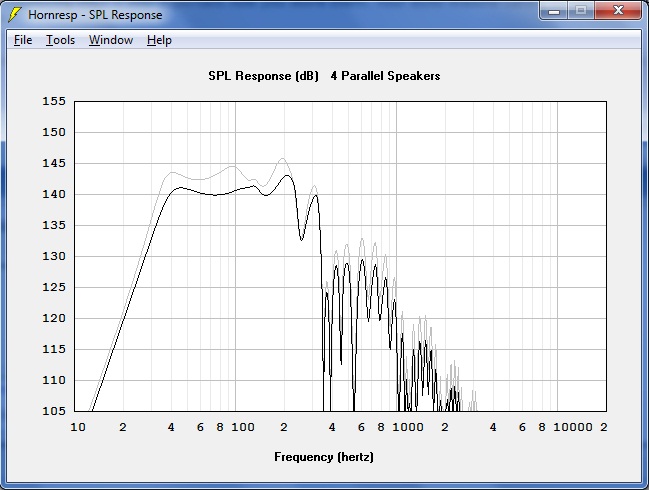This screenshot has height=490, width=649.
Task: Click the 10000 label on the frequency axis
Action: tap(573, 427)
